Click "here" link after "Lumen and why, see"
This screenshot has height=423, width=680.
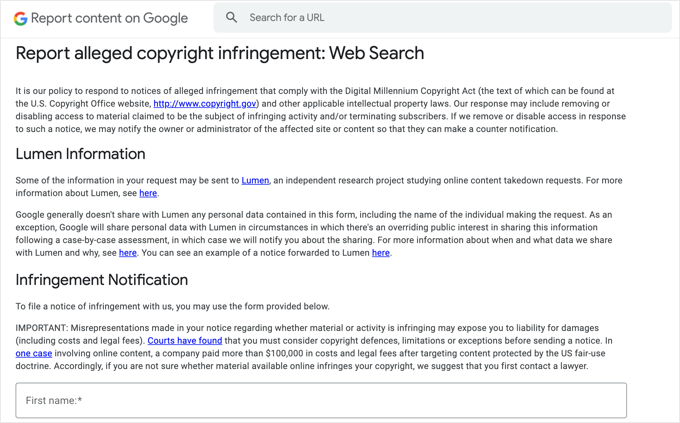128,253
